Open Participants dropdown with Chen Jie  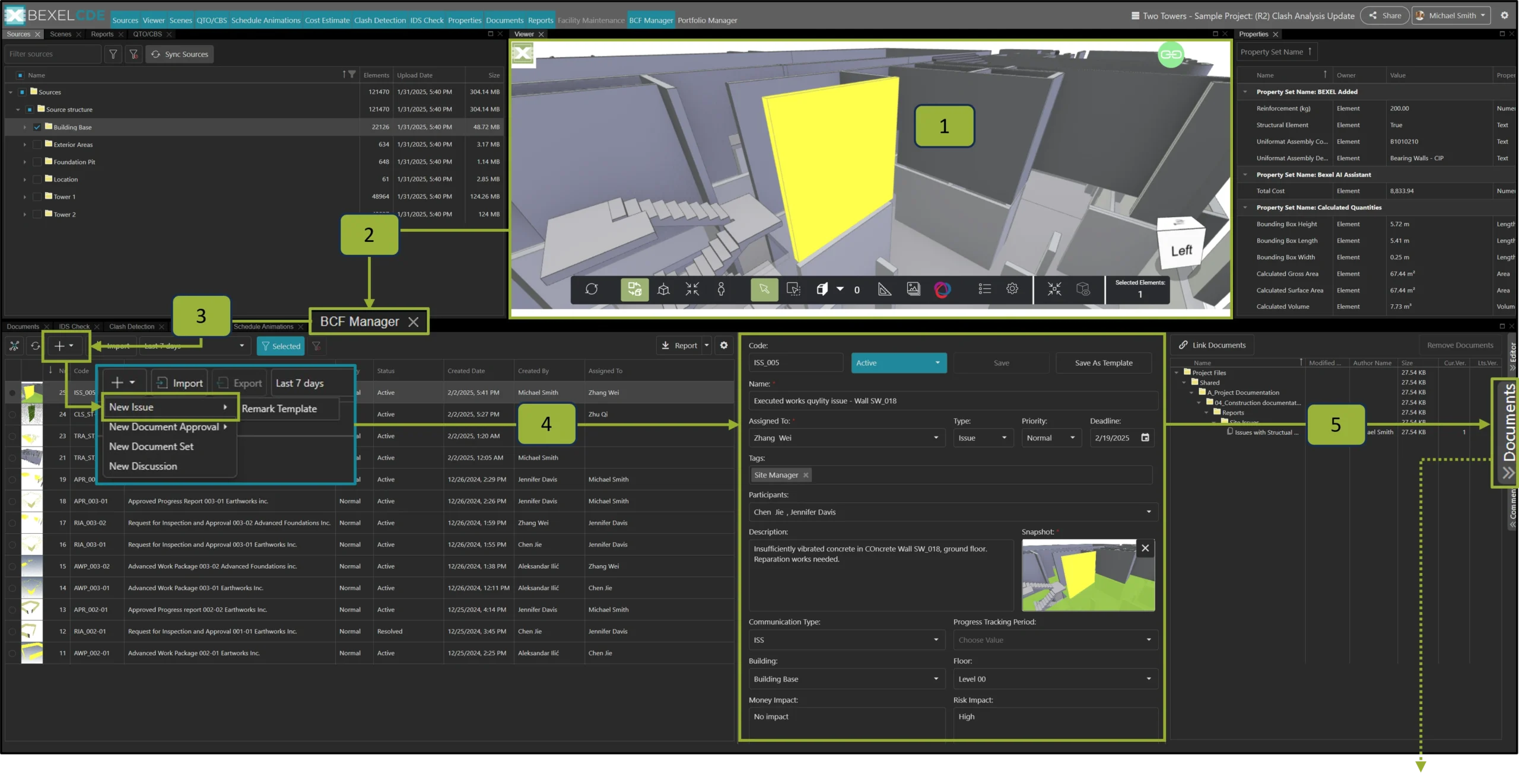tap(953, 512)
